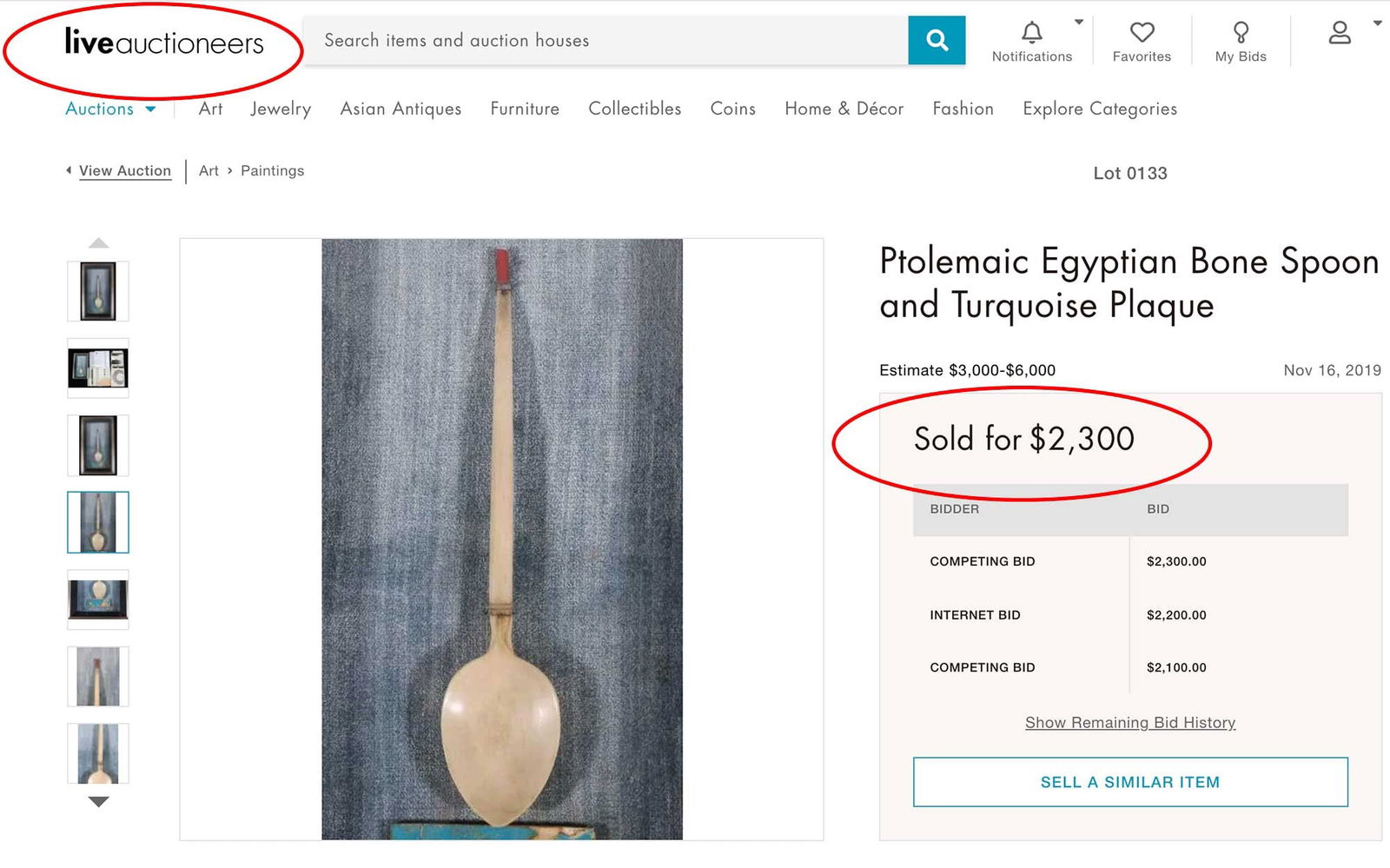Screen dimensions: 1390x868
Task: Show Remaining Bid History
Action: (1129, 722)
